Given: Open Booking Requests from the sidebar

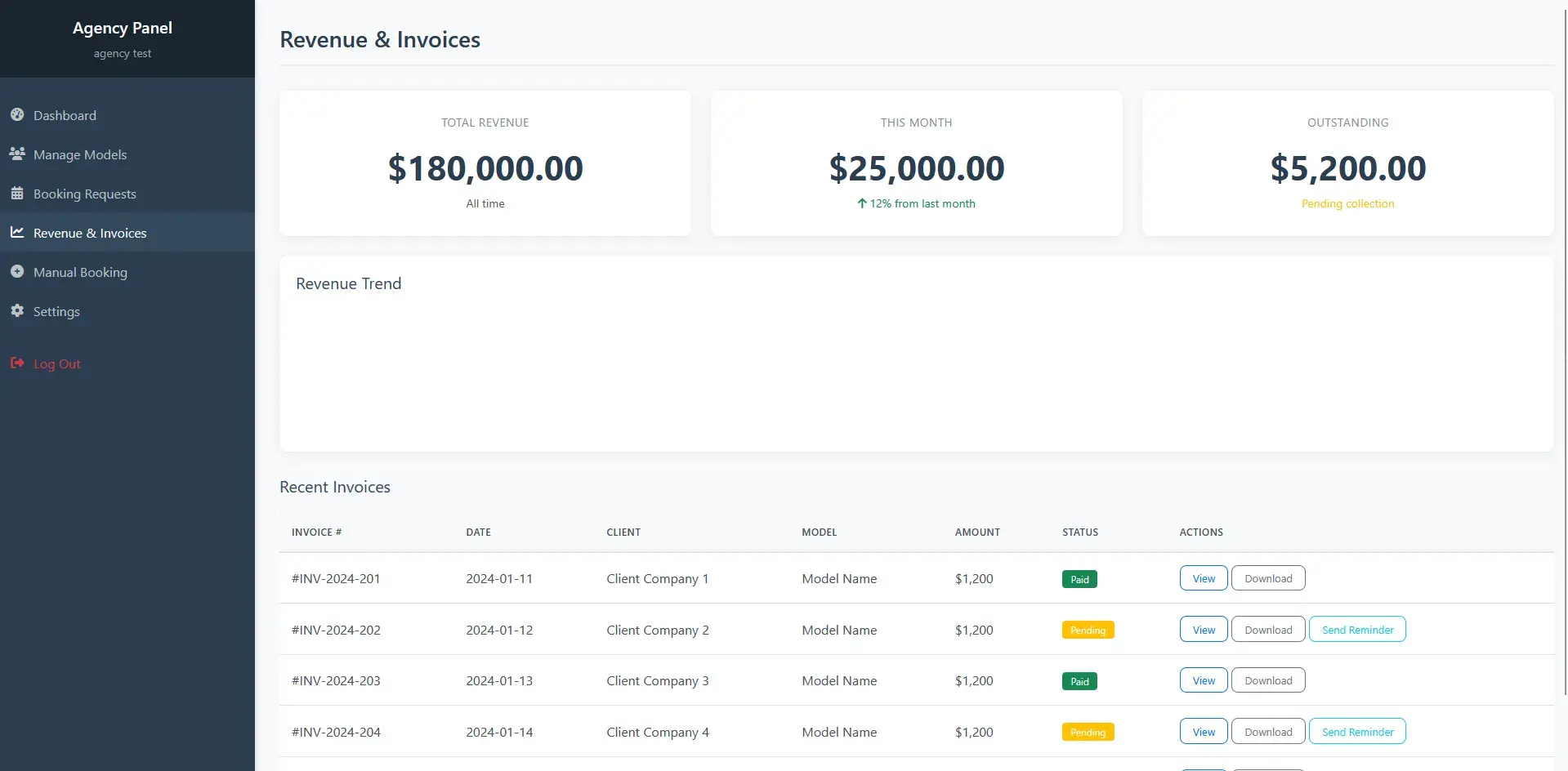Looking at the screenshot, I should point(85,194).
